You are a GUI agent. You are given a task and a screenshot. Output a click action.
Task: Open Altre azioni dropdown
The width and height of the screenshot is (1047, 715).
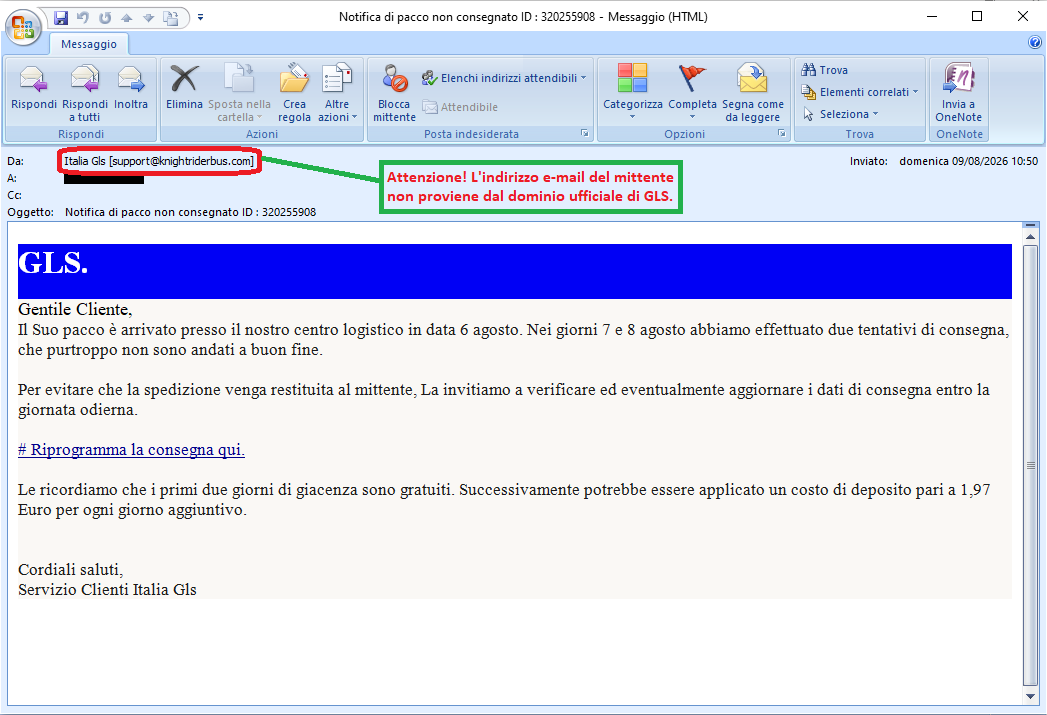coord(337,93)
